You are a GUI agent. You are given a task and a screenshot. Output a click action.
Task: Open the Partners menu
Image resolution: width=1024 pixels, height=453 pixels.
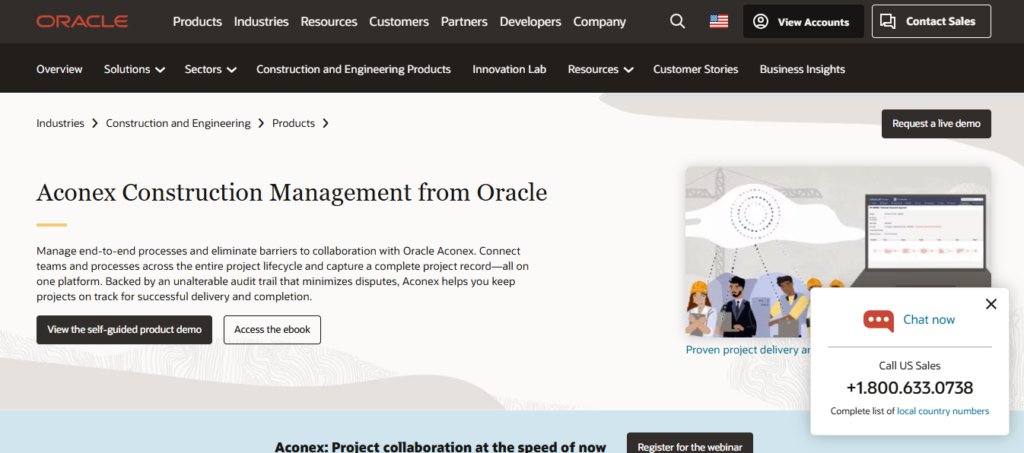(x=464, y=22)
